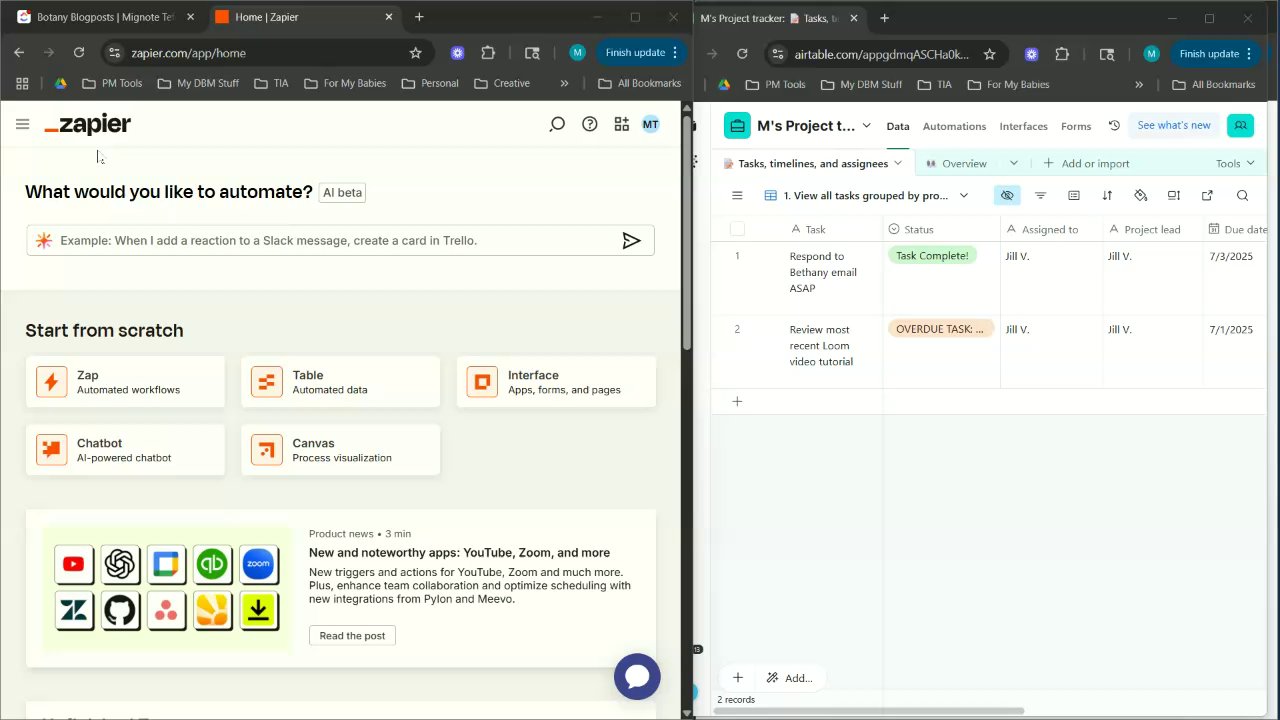Open the Airtable group records icon
Image resolution: width=1280 pixels, height=720 pixels.
(x=1074, y=196)
